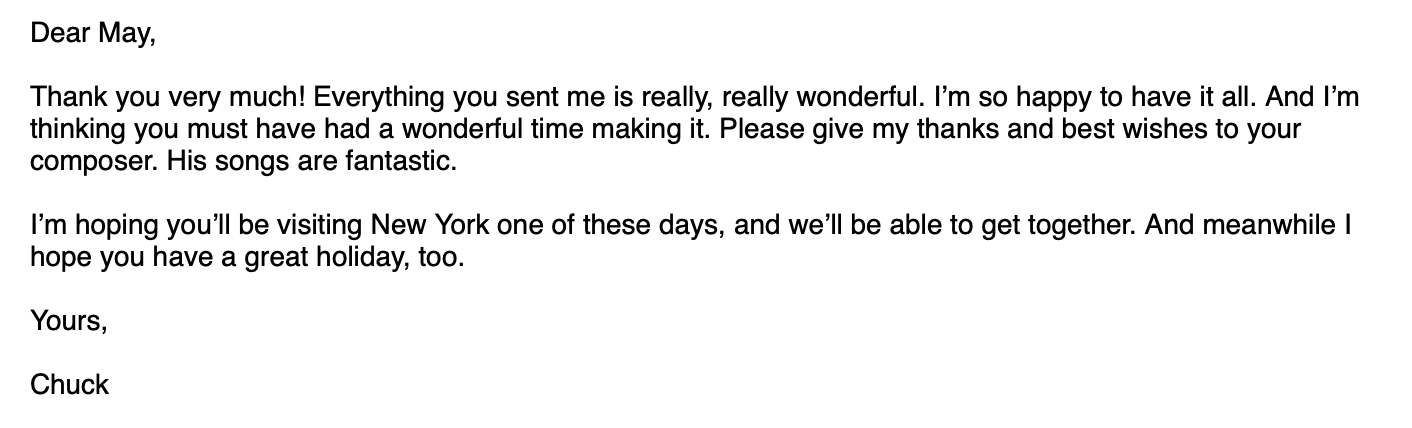1412x428 pixels.
Task: Click the closing "Yours,"
Action: (68, 321)
